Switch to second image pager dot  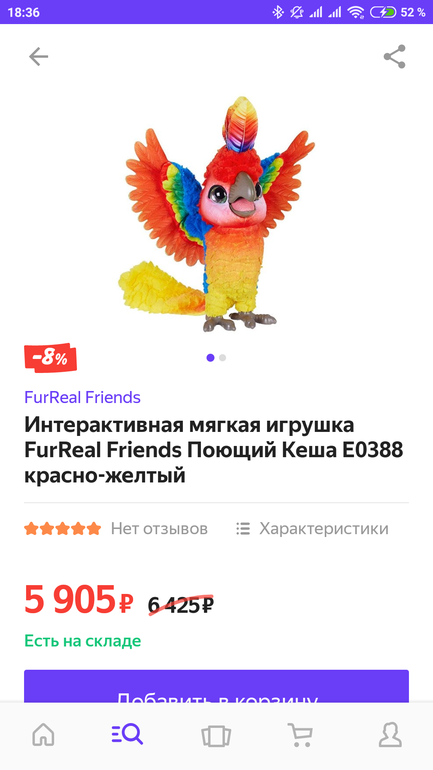pos(222,358)
